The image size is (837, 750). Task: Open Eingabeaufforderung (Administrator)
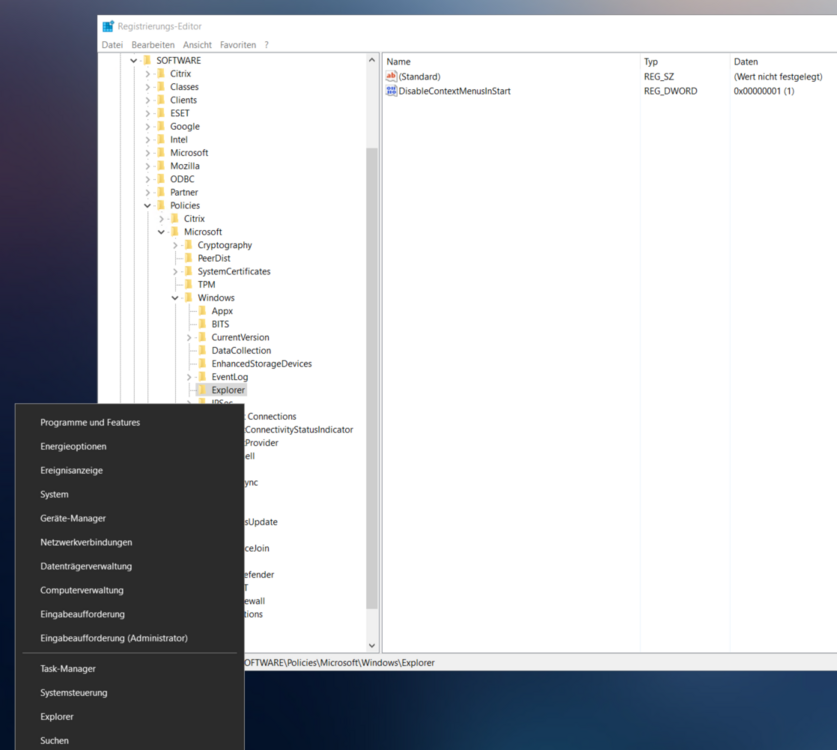coord(114,638)
